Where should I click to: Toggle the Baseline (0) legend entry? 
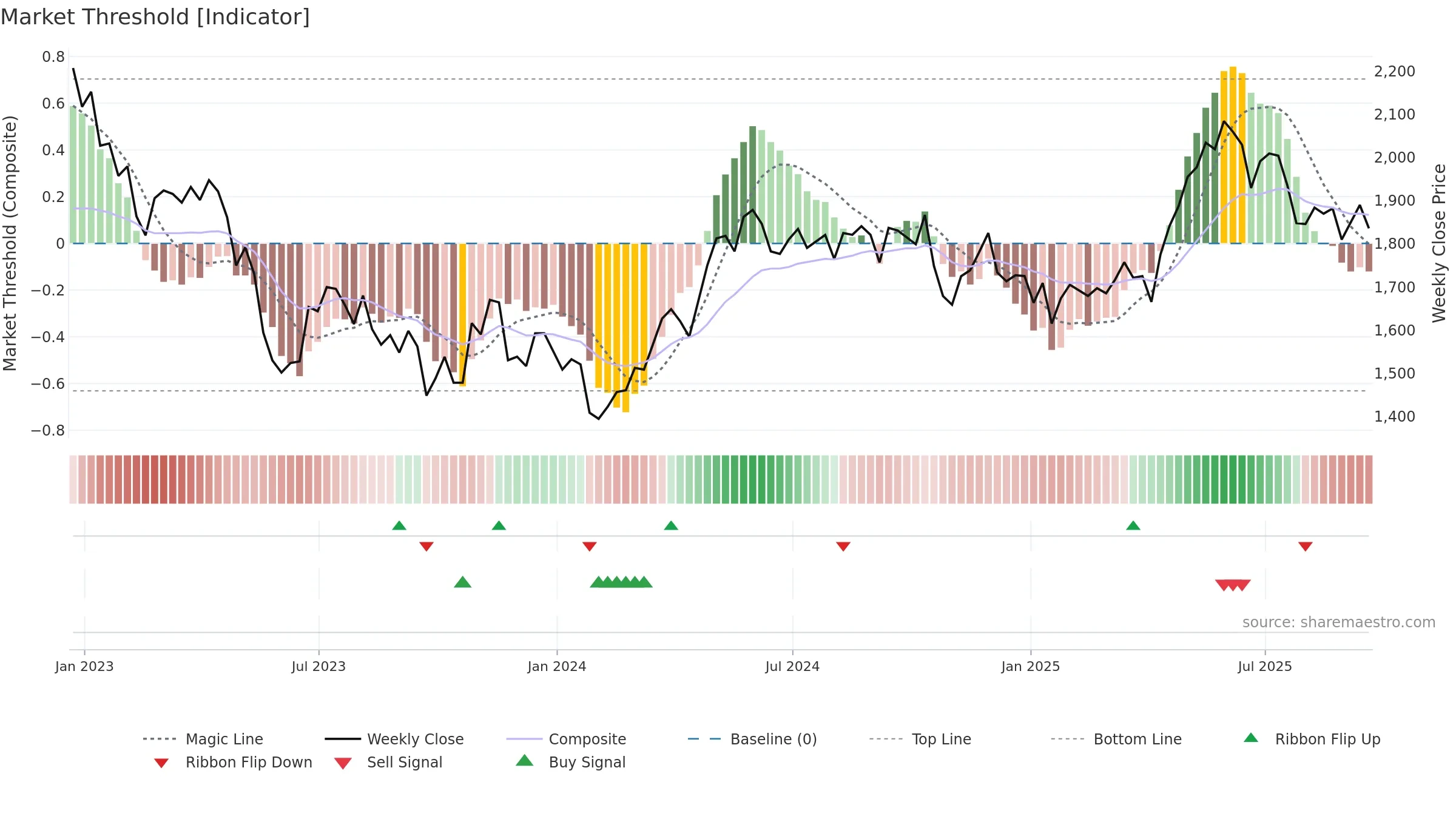pyautogui.click(x=752, y=739)
